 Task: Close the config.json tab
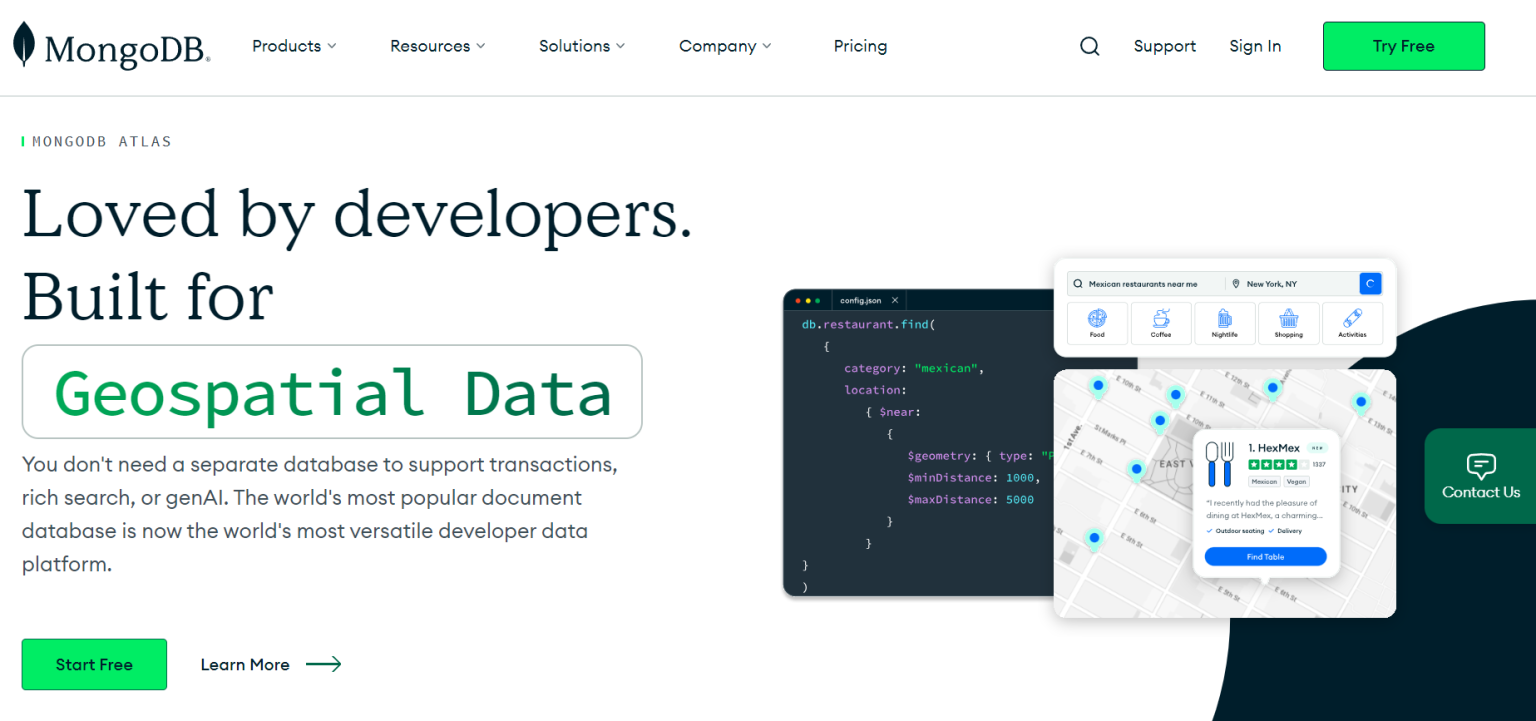[x=895, y=300]
